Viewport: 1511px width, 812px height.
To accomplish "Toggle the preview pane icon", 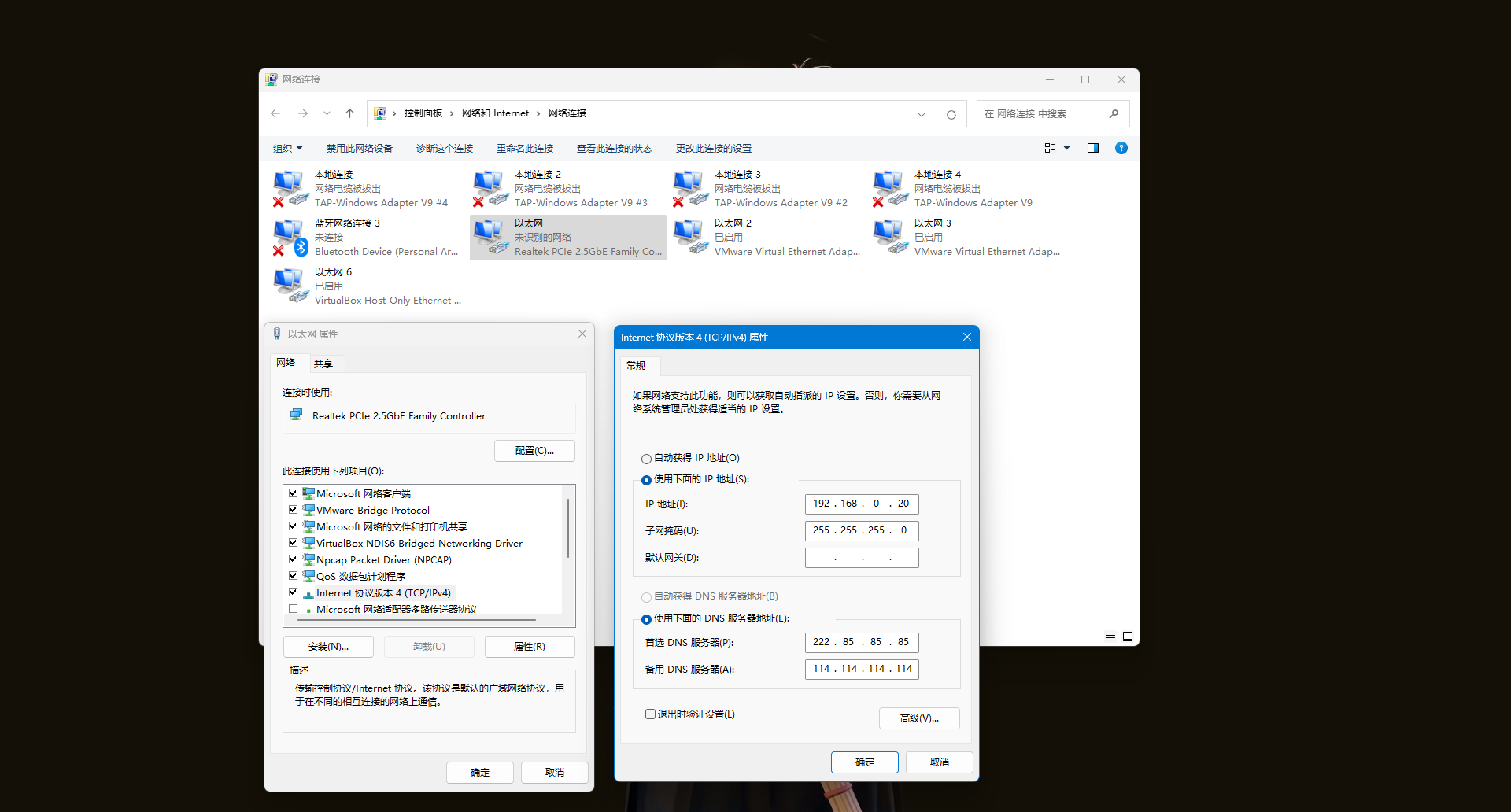I will pyautogui.click(x=1092, y=148).
